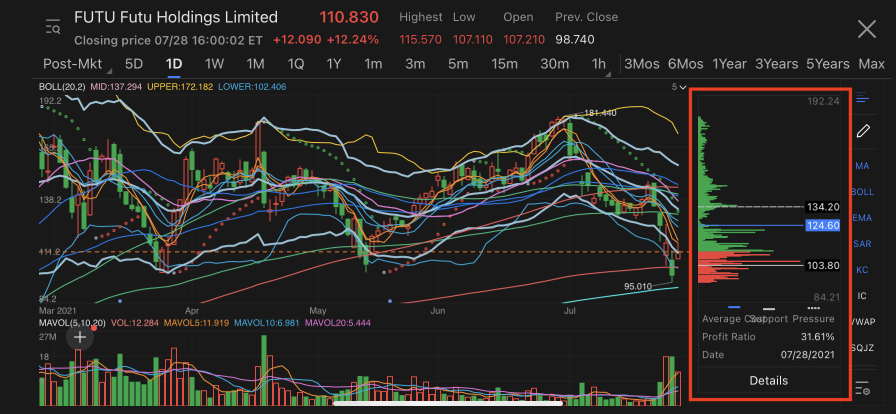Viewport: 896px width, 414px height.
Task: Click the Profit Ratio 31.61% value
Action: pyautogui.click(x=817, y=336)
